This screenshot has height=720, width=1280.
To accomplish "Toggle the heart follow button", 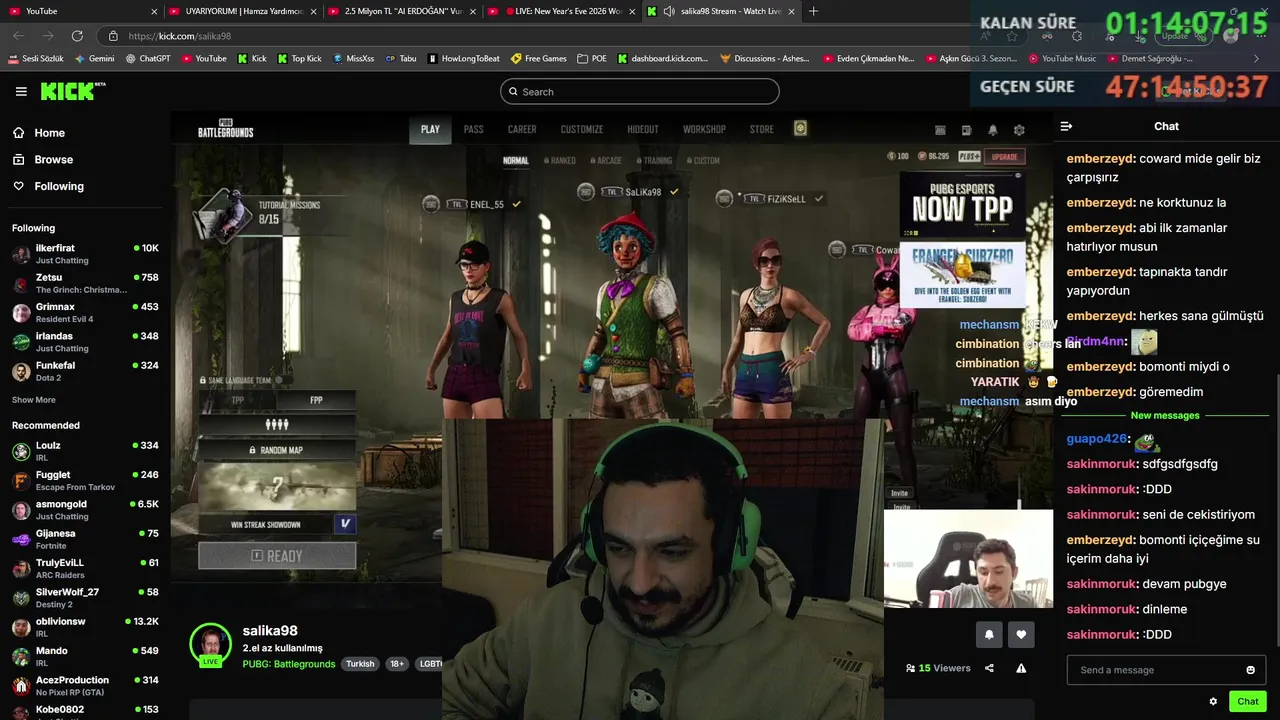I will [x=1021, y=634].
